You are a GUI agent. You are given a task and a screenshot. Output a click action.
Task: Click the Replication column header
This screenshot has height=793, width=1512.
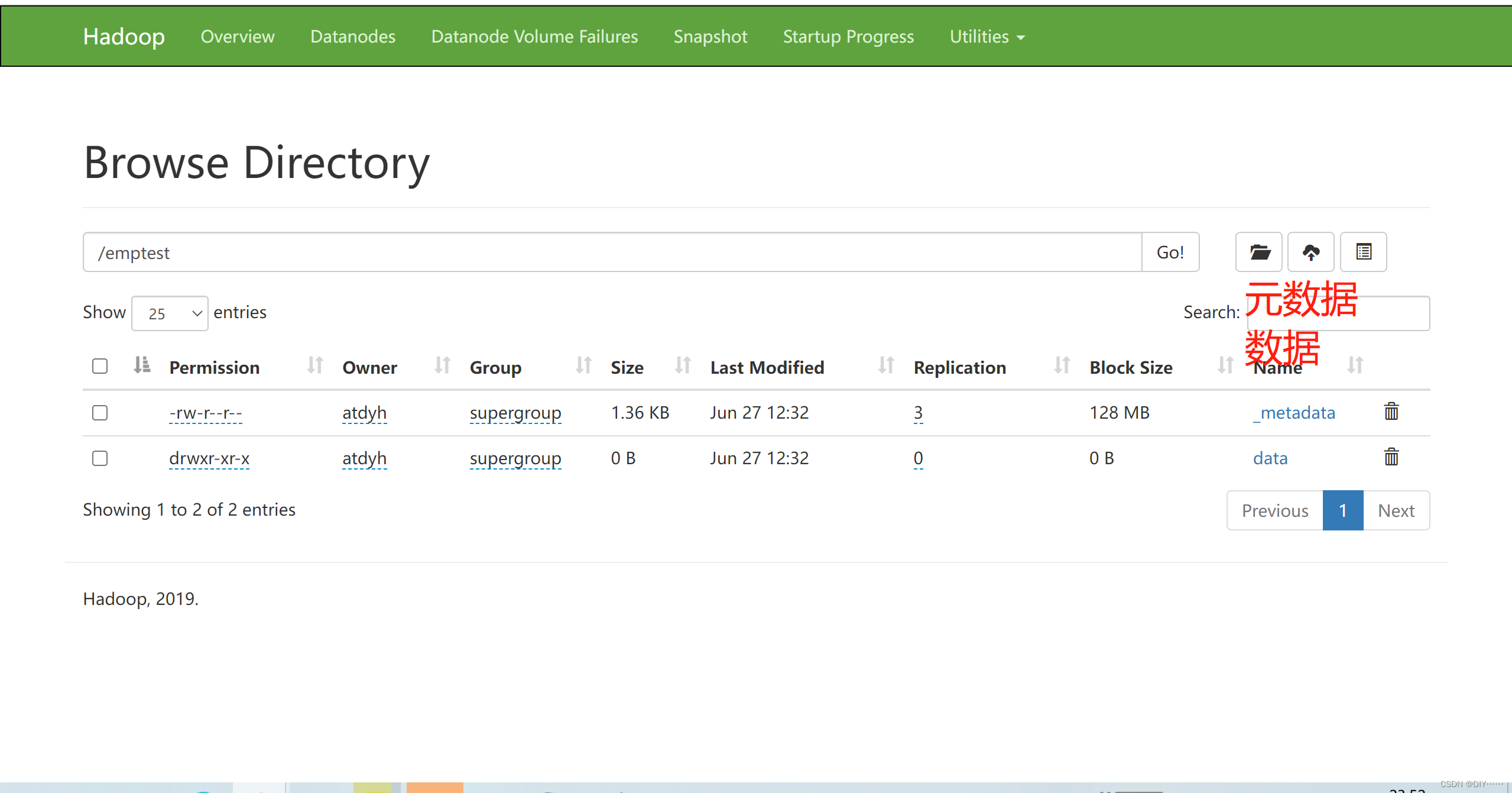pyautogui.click(x=960, y=368)
